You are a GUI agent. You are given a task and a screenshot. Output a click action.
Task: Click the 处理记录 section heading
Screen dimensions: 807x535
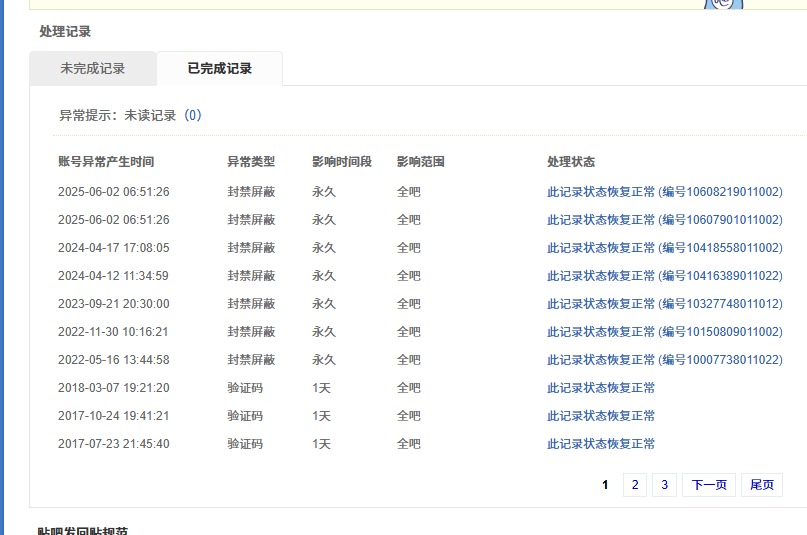pos(65,32)
